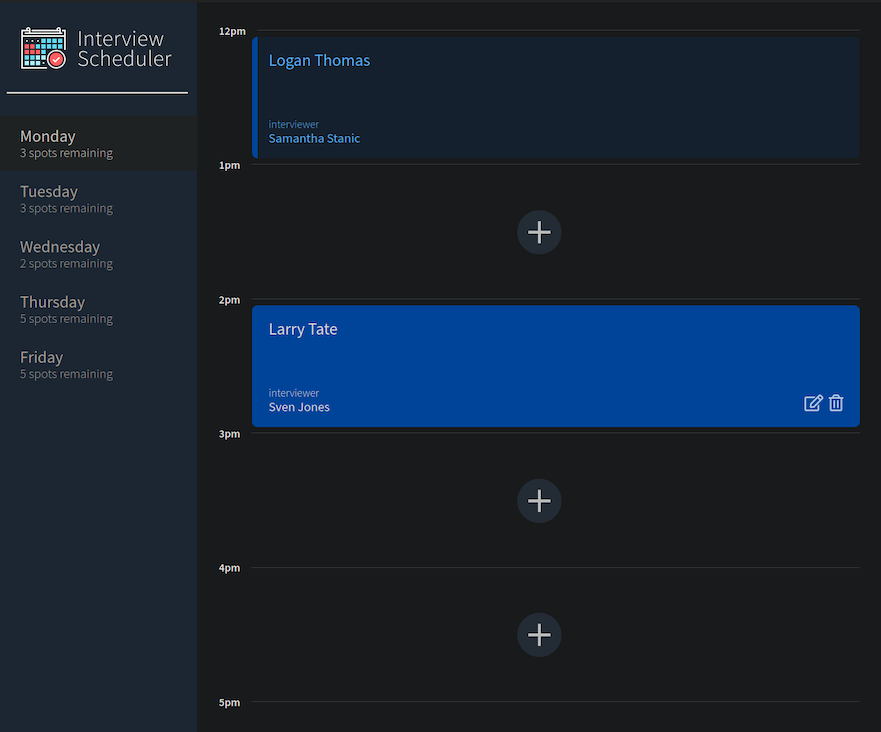Select Monday in the day list
The height and width of the screenshot is (732, 881).
(98, 143)
